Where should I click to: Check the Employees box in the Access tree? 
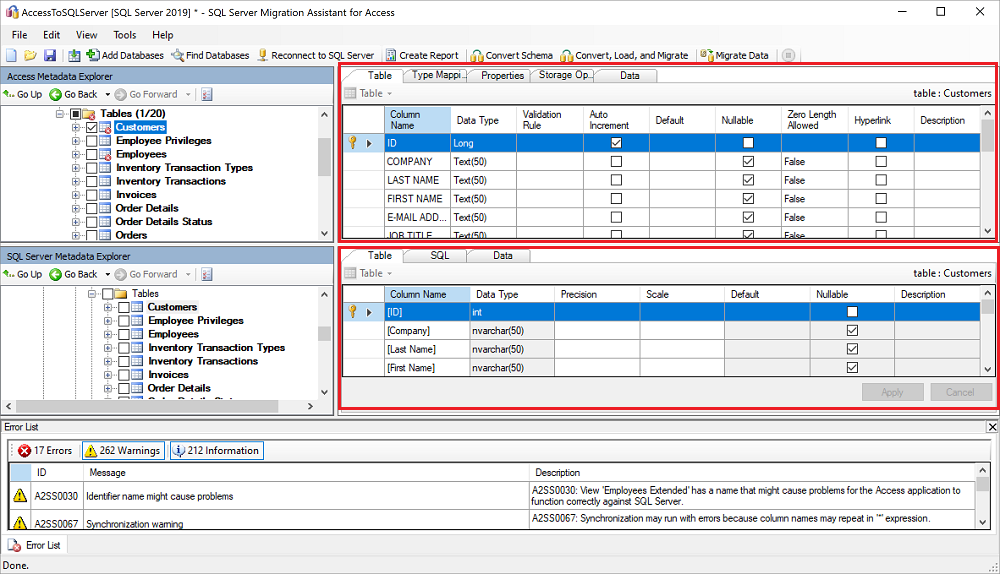(x=92, y=155)
